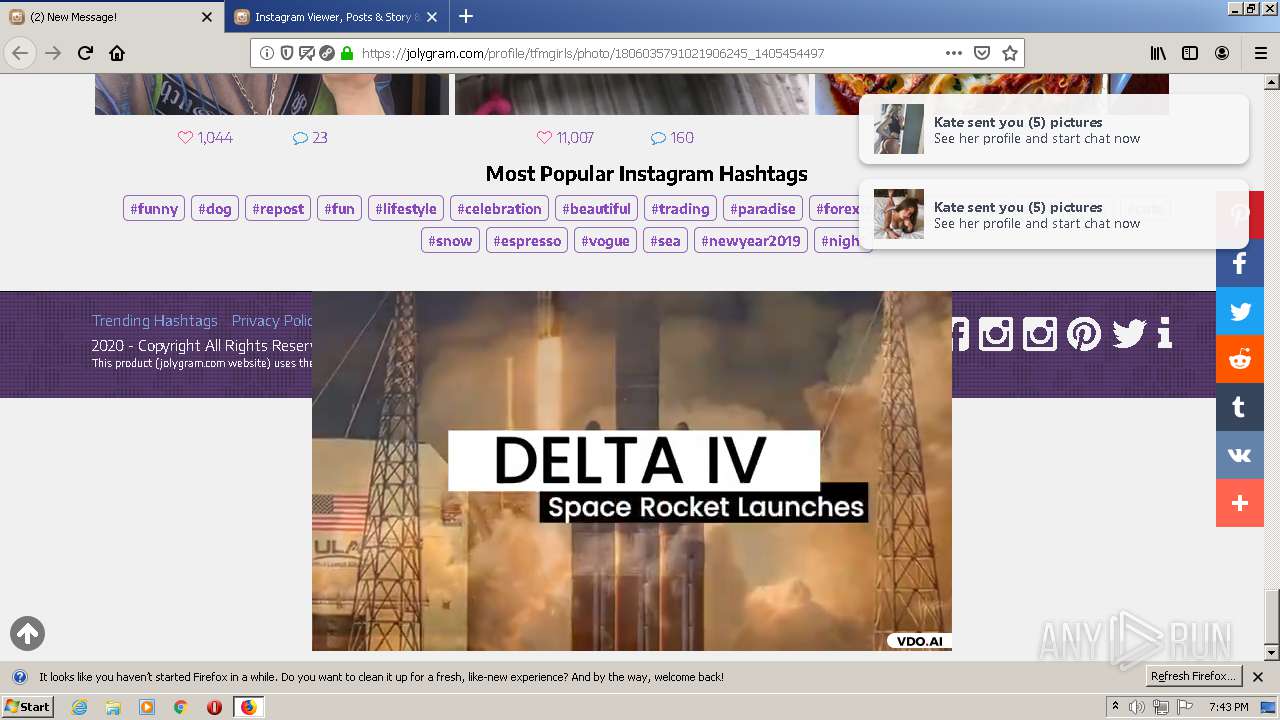This screenshot has width=1280, height=720.
Task: Open the #lifestyle hashtag
Action: (406, 209)
